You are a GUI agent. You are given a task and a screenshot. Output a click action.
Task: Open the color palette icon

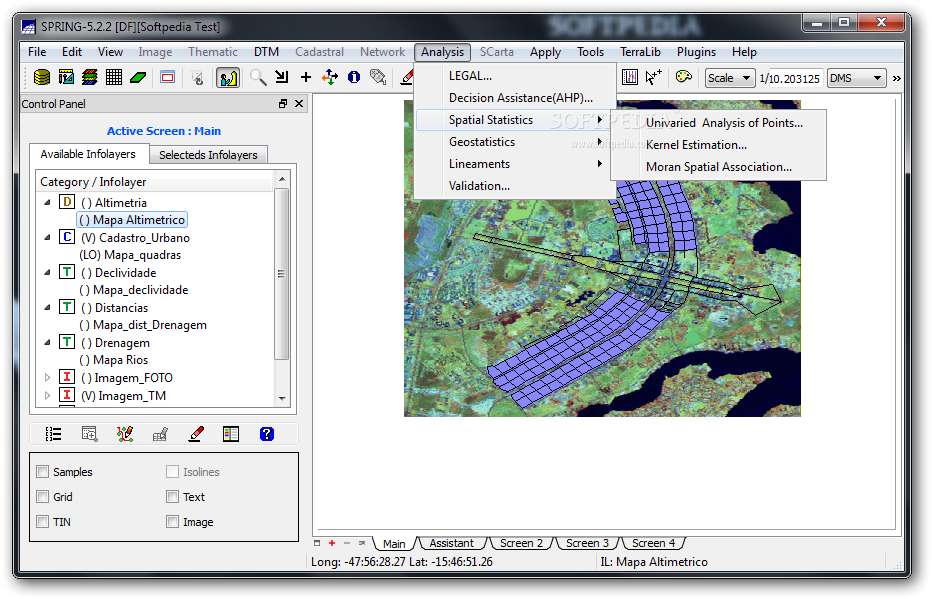[684, 77]
